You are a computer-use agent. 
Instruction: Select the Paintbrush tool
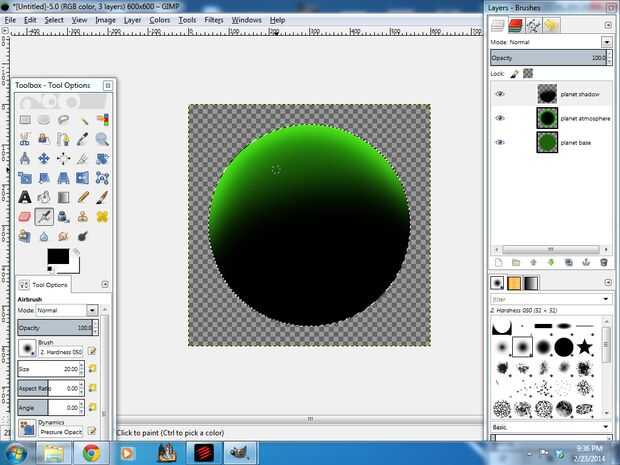(102, 197)
